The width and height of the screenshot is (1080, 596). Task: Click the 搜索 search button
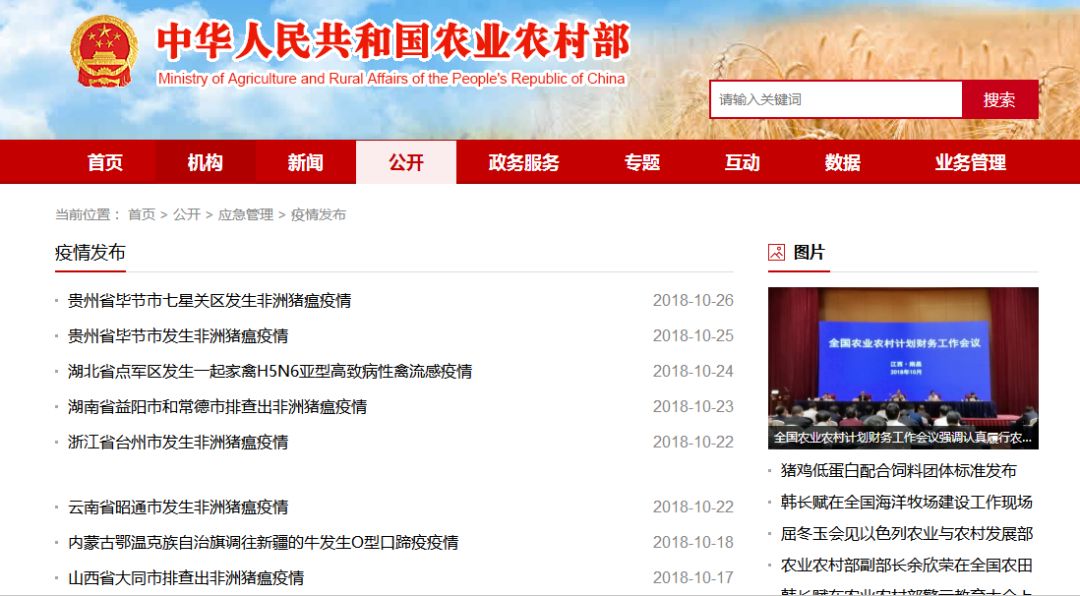pyautogui.click(x=999, y=100)
